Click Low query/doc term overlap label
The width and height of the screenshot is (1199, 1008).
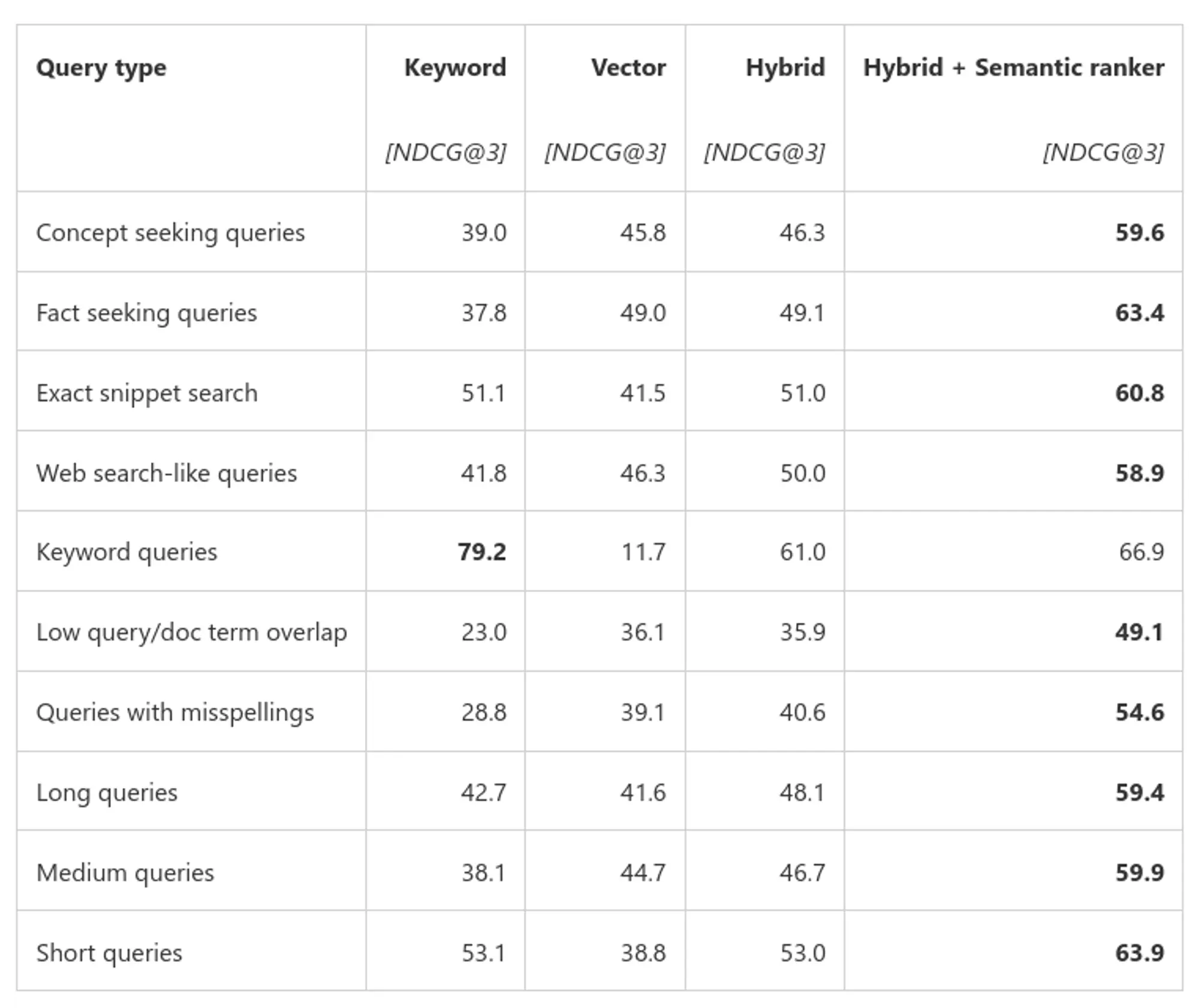point(191,632)
